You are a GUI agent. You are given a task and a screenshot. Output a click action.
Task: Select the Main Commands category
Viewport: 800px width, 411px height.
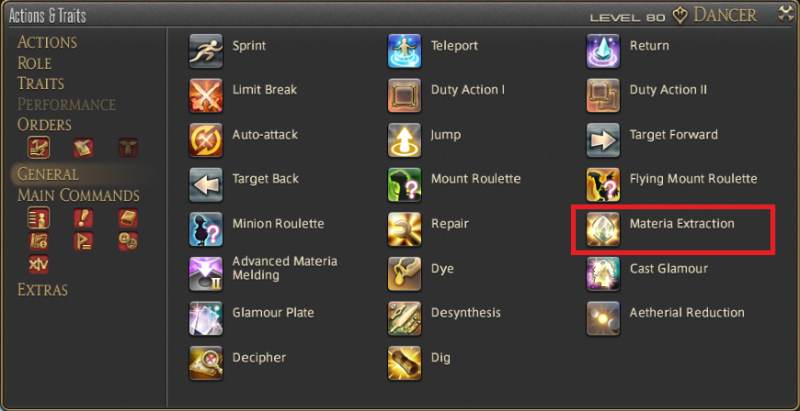click(79, 195)
